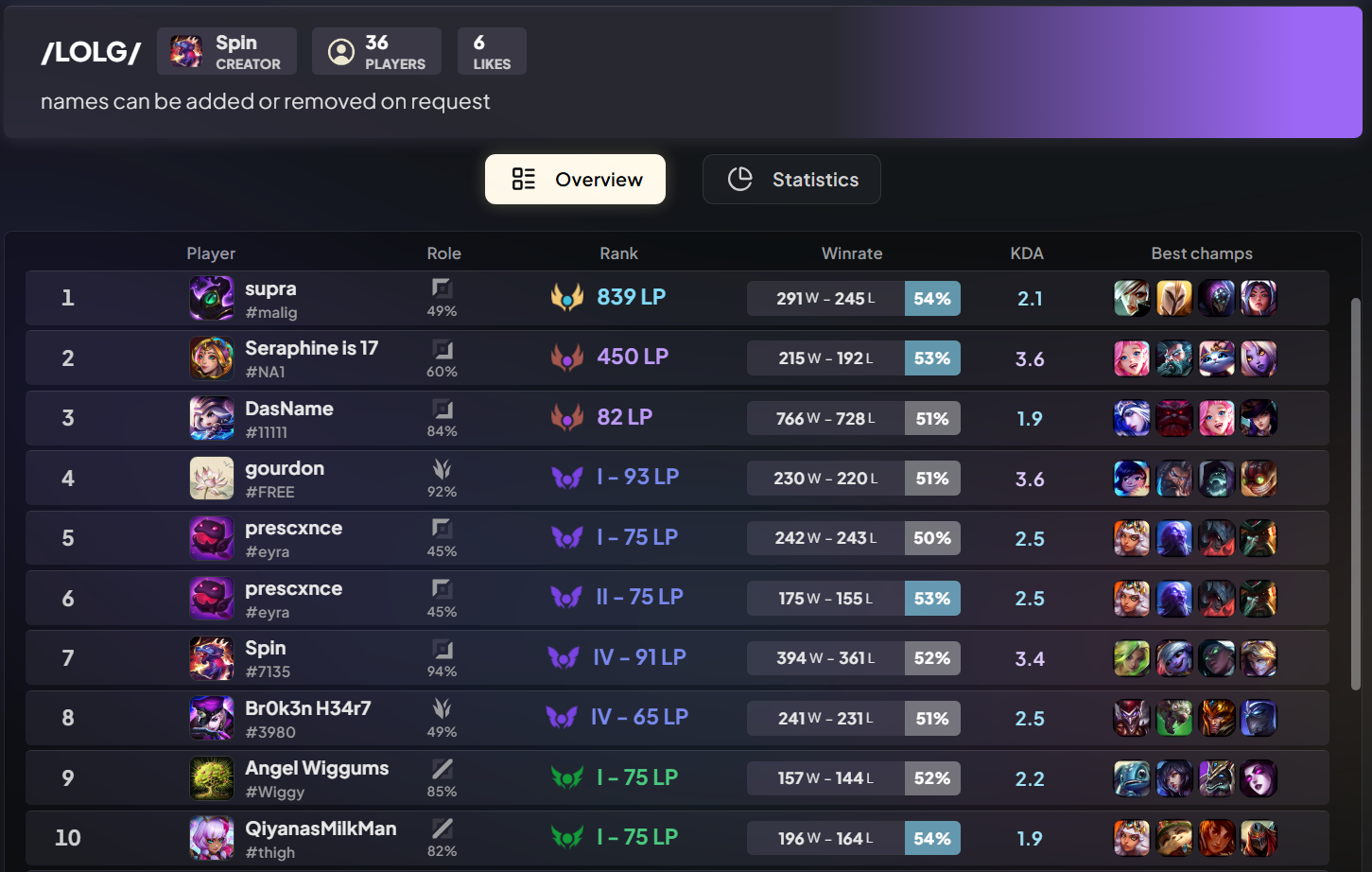Click the rank emblem beside IV – 91 LP
The image size is (1372, 872).
[564, 657]
